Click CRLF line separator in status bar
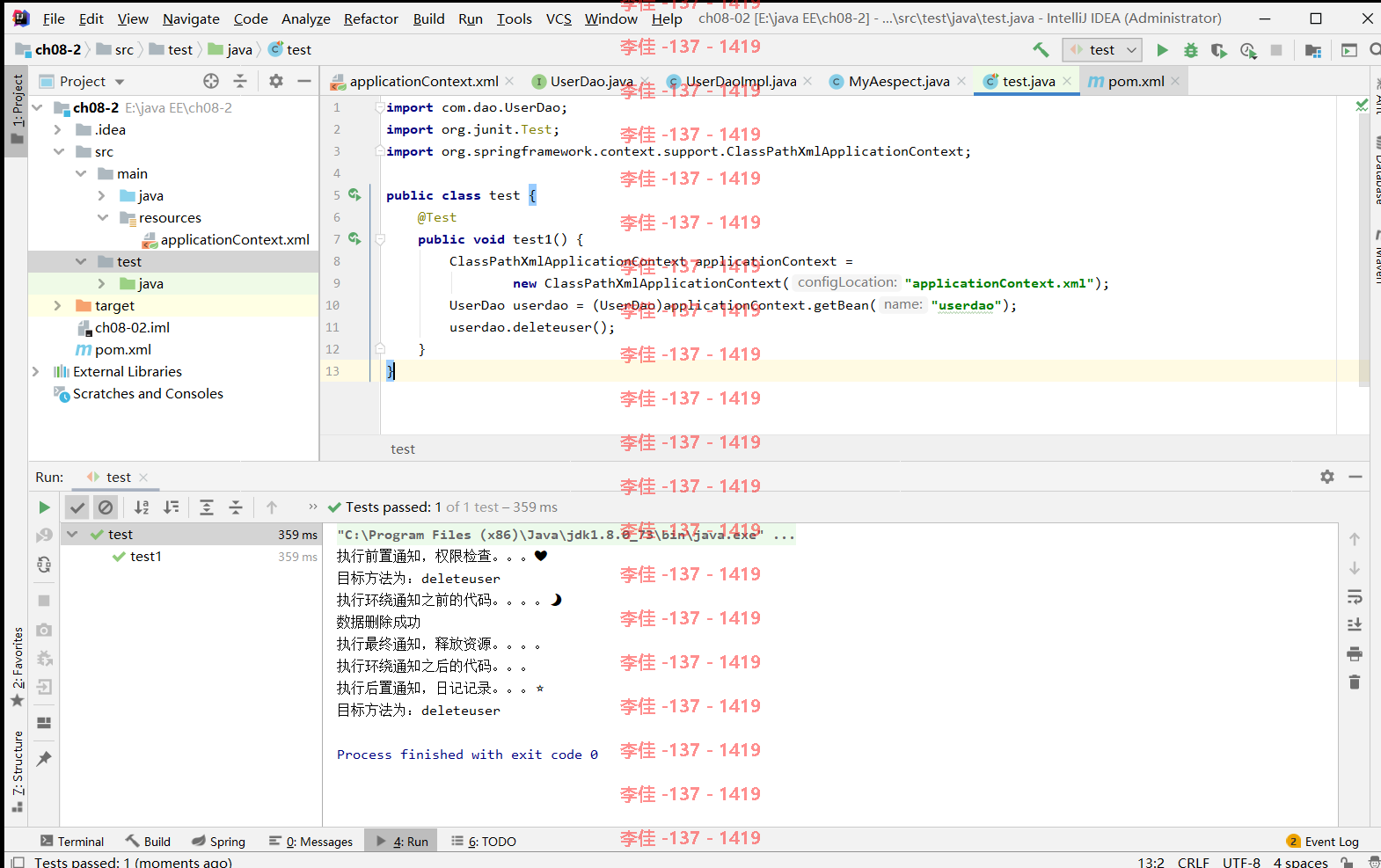Viewport: 1381px width, 868px height. point(1194,862)
